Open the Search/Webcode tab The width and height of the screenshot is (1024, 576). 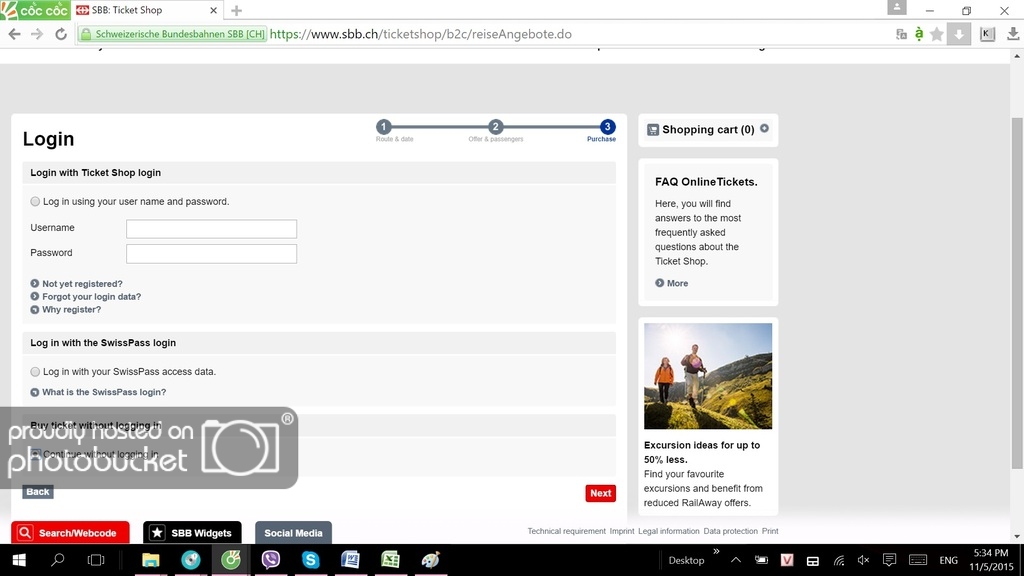pos(71,532)
